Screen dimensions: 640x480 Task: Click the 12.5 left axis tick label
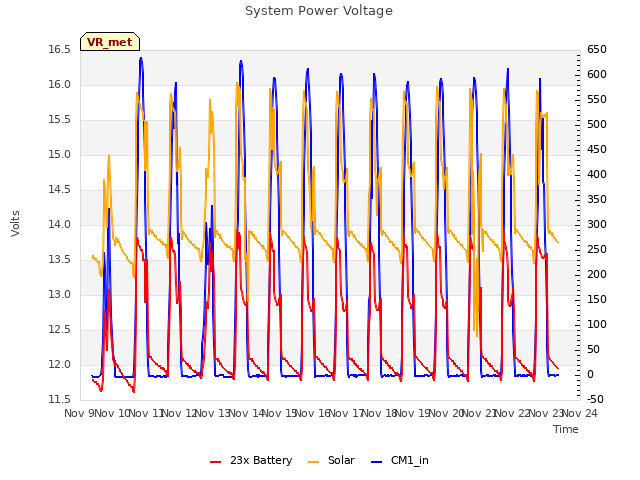tap(60, 330)
